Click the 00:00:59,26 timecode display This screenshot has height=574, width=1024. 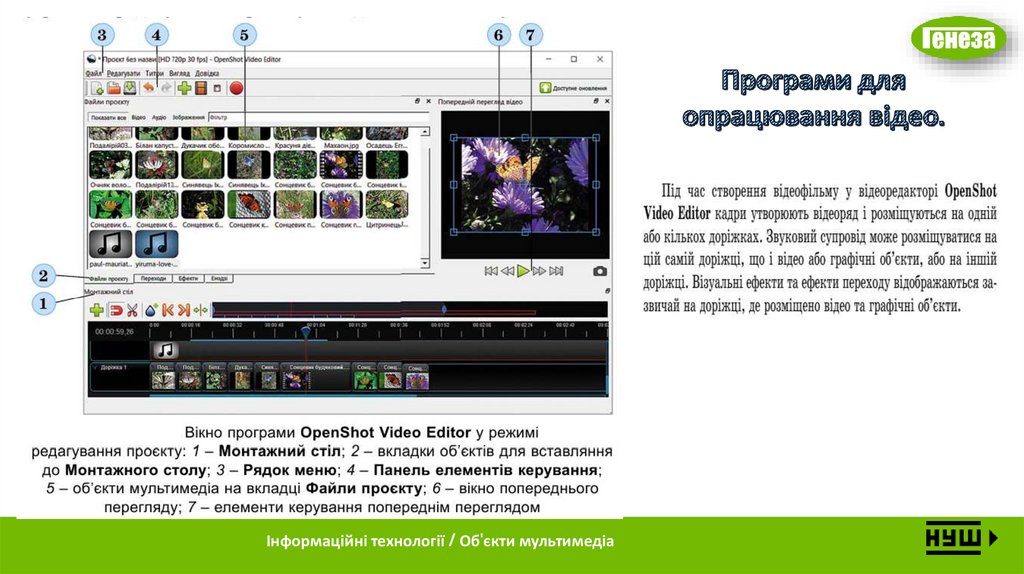pyautogui.click(x=114, y=332)
